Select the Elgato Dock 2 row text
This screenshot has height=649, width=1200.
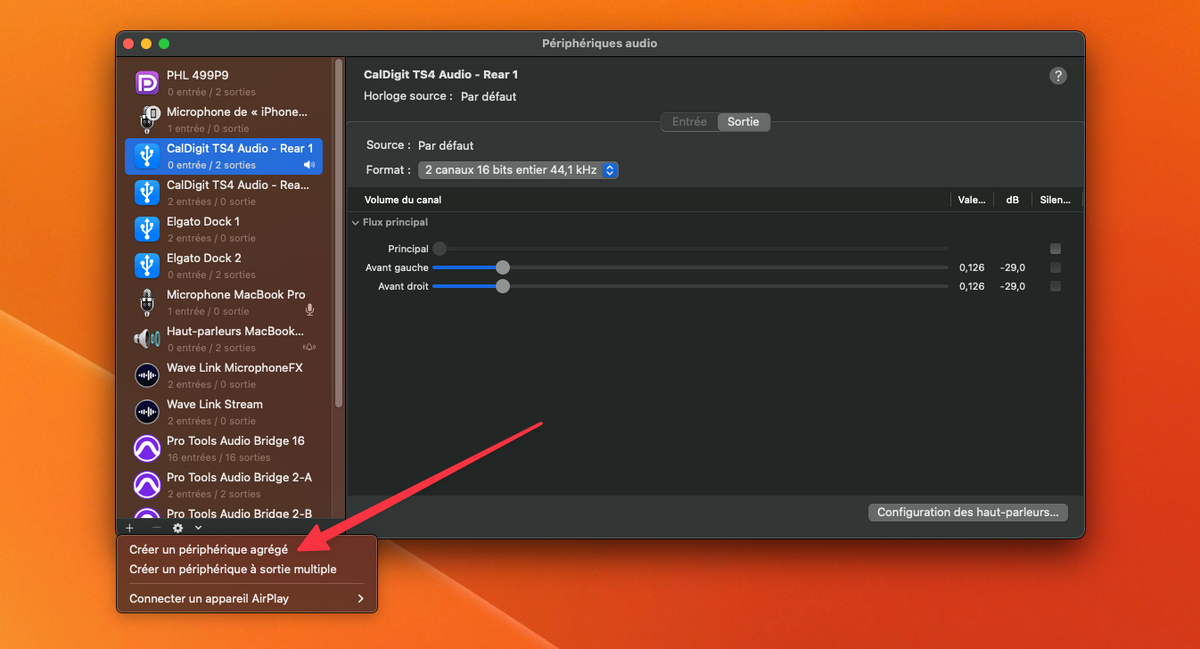204,258
